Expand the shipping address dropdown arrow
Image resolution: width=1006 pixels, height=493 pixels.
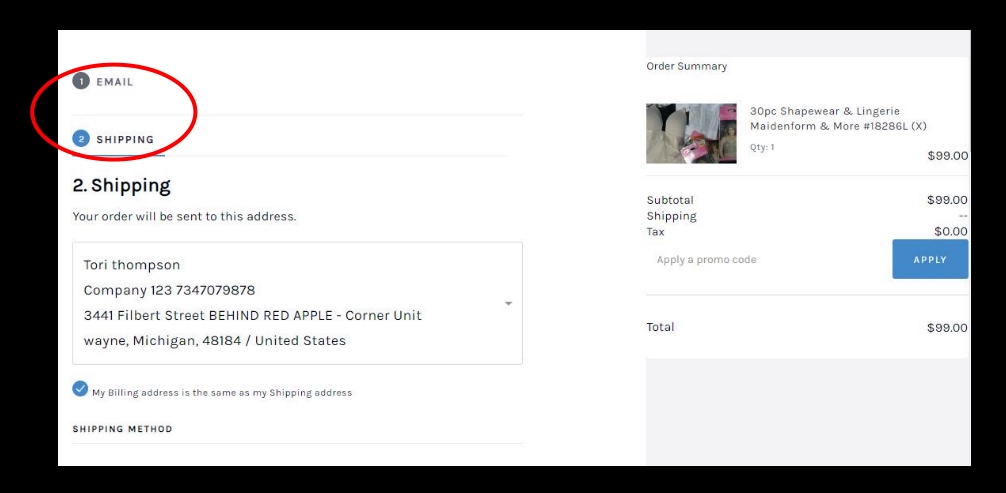click(508, 303)
